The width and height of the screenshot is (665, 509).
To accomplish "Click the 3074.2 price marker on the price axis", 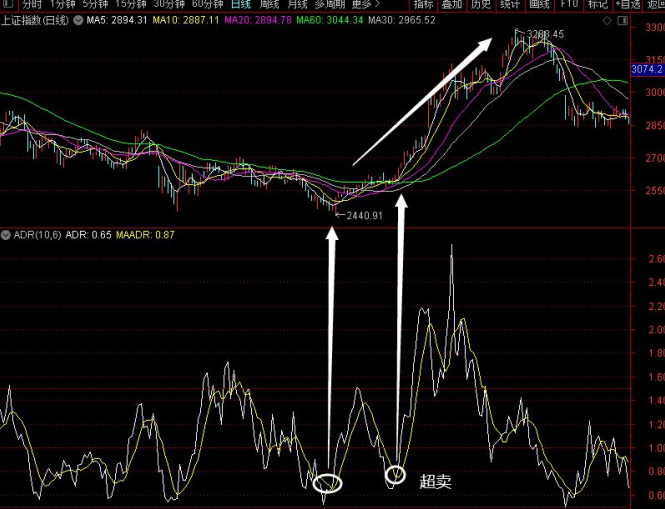I will [648, 69].
